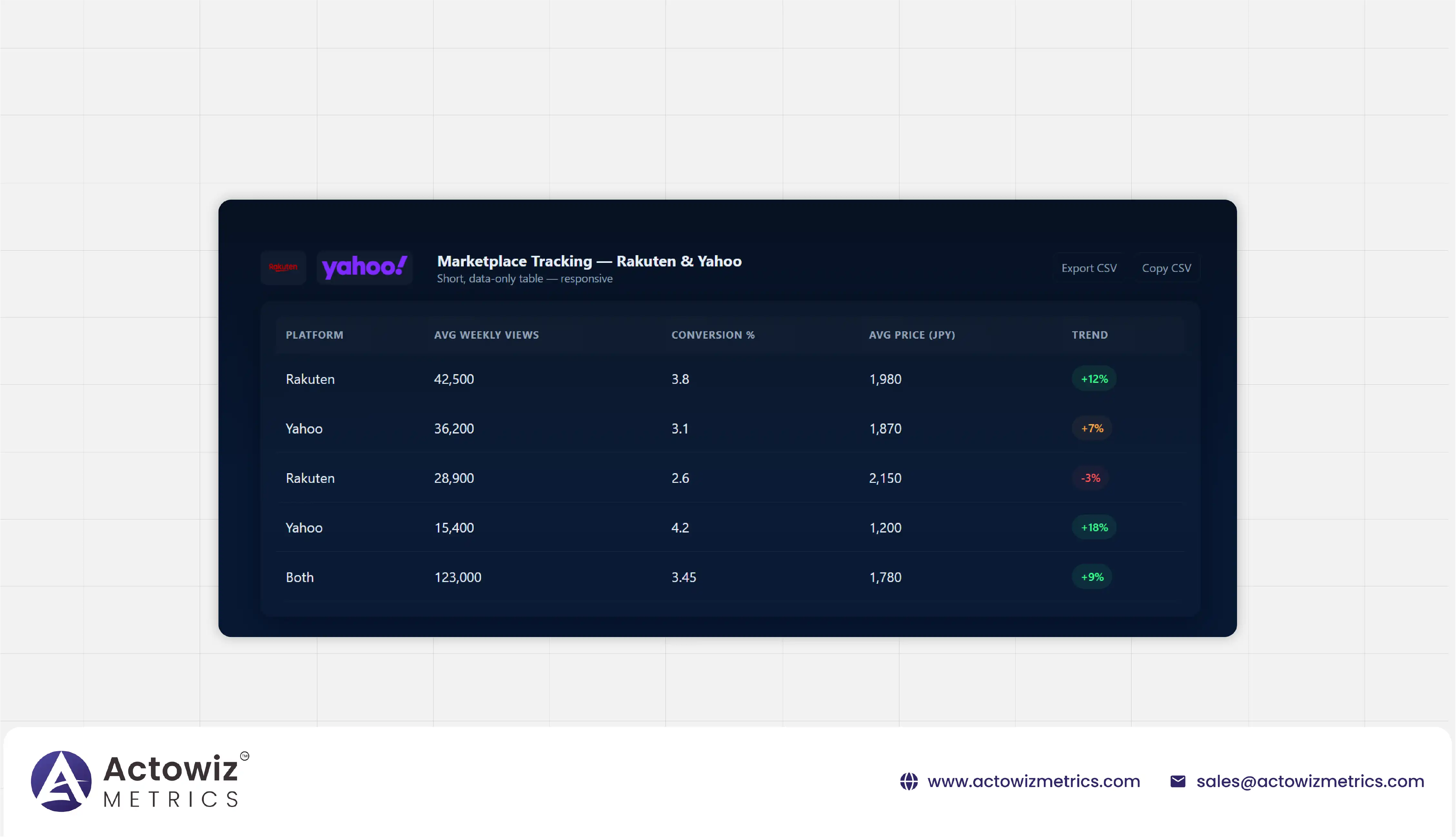Sort by the Platform column header
The width and height of the screenshot is (1456, 837).
click(x=314, y=335)
